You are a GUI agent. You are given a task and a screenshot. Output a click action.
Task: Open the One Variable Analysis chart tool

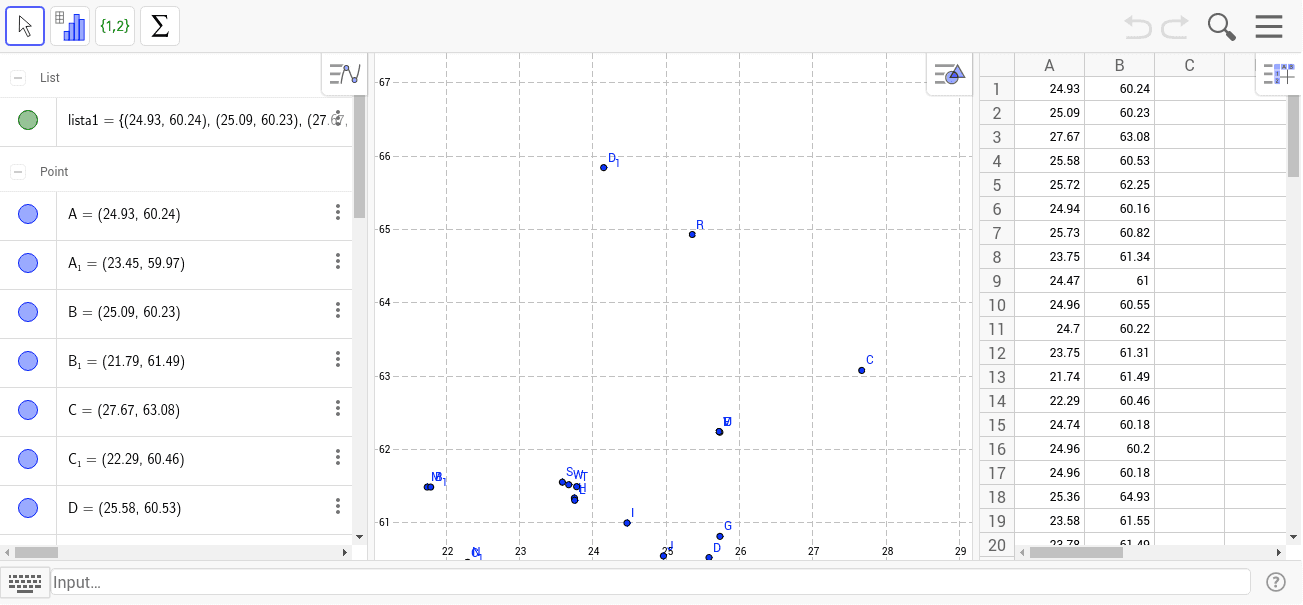(70, 26)
